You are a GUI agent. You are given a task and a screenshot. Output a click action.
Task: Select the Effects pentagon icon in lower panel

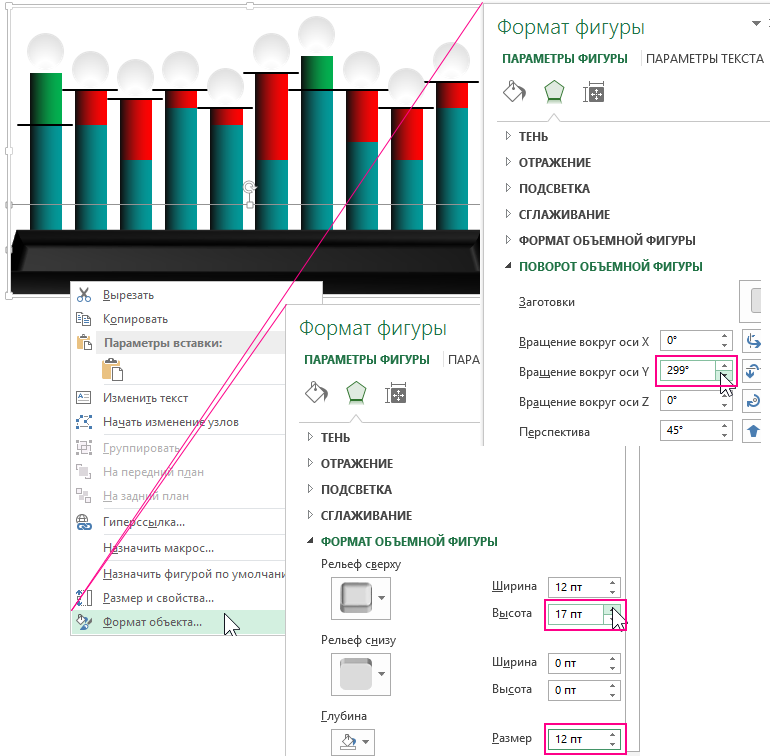tap(357, 393)
